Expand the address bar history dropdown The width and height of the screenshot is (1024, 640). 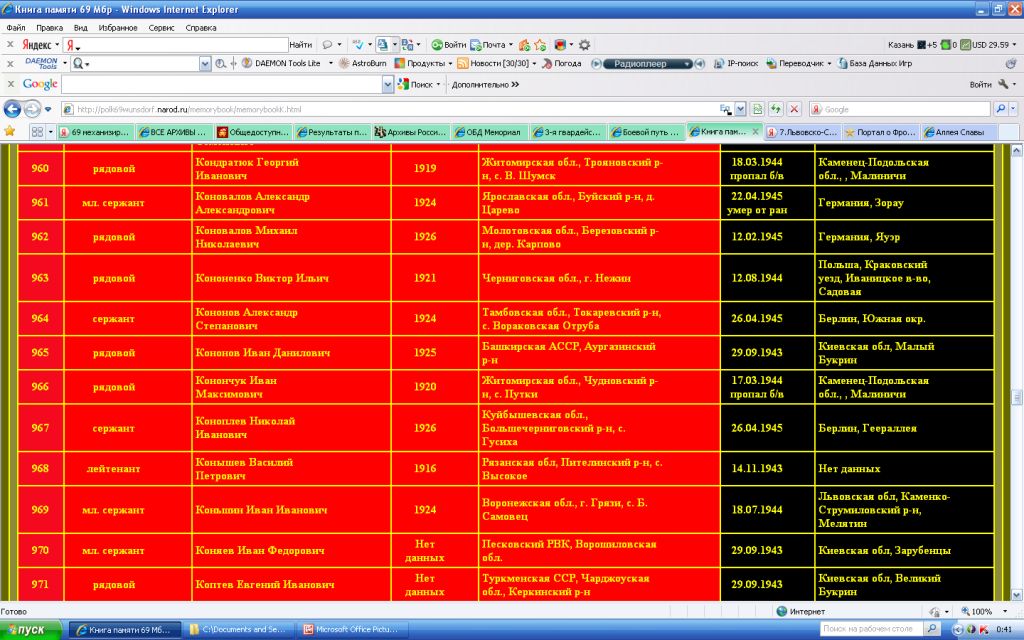tap(740, 108)
